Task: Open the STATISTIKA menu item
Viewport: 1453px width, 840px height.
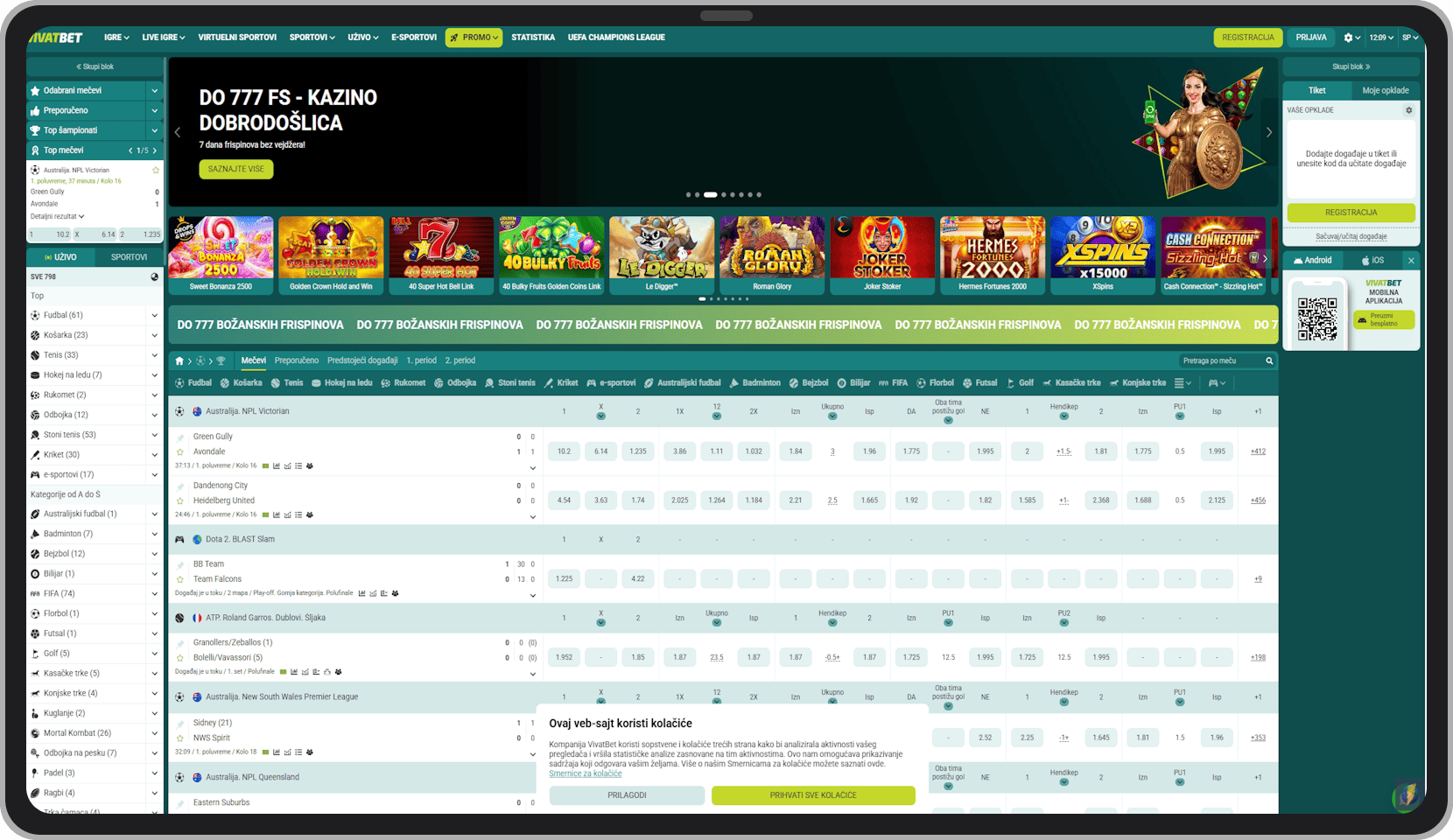Action: coord(533,38)
